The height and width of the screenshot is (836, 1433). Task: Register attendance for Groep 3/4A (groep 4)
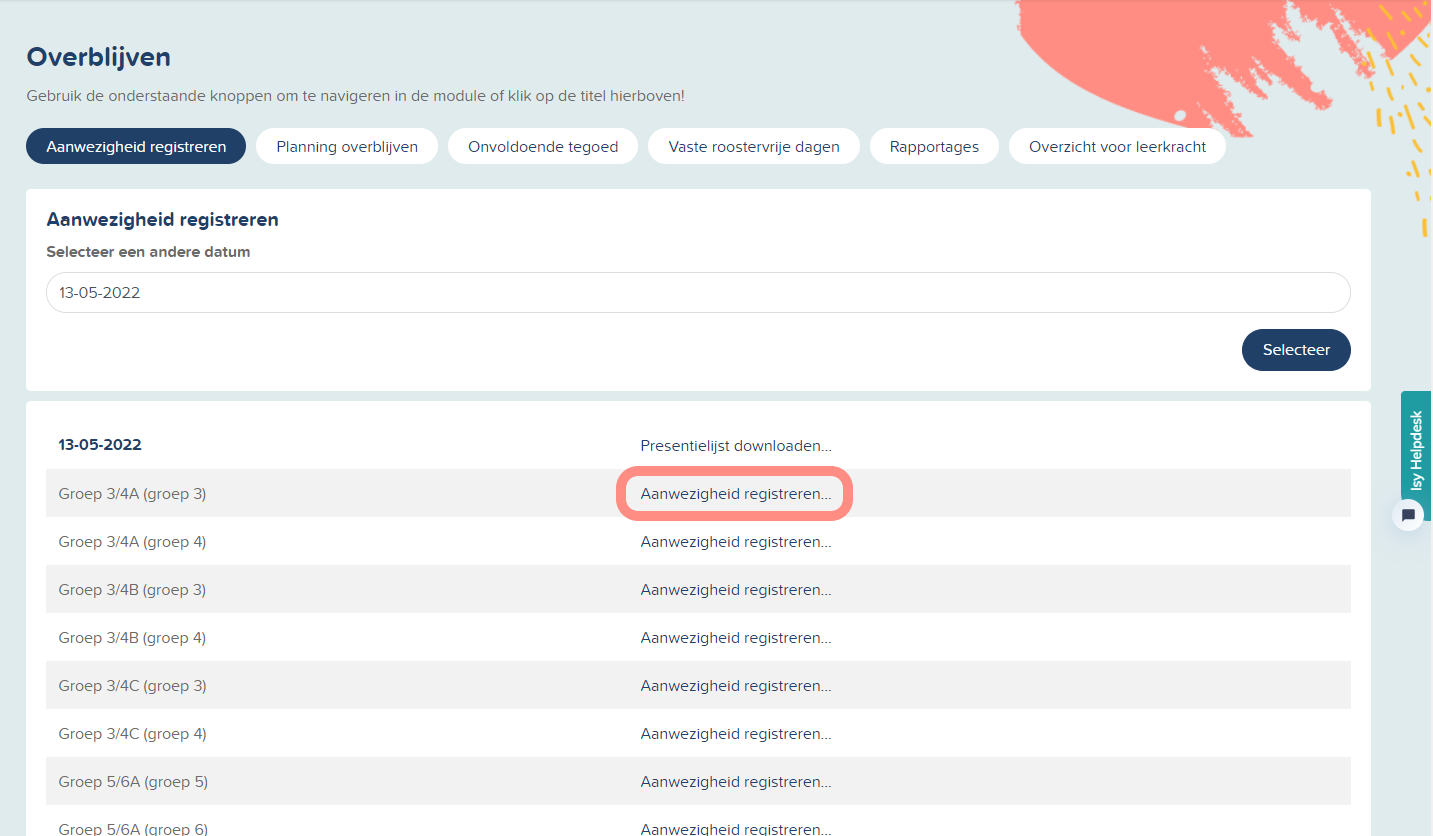736,541
